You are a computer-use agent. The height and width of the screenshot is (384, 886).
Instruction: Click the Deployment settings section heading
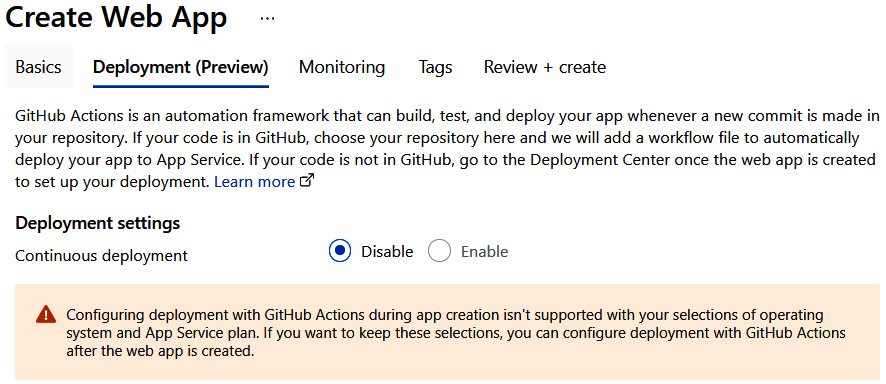click(98, 223)
